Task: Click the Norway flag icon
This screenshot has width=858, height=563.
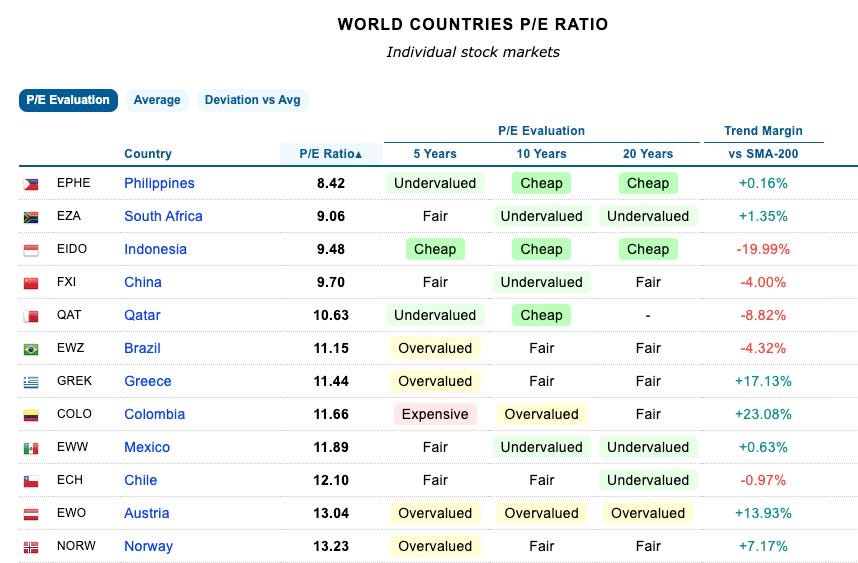Action: coord(31,547)
